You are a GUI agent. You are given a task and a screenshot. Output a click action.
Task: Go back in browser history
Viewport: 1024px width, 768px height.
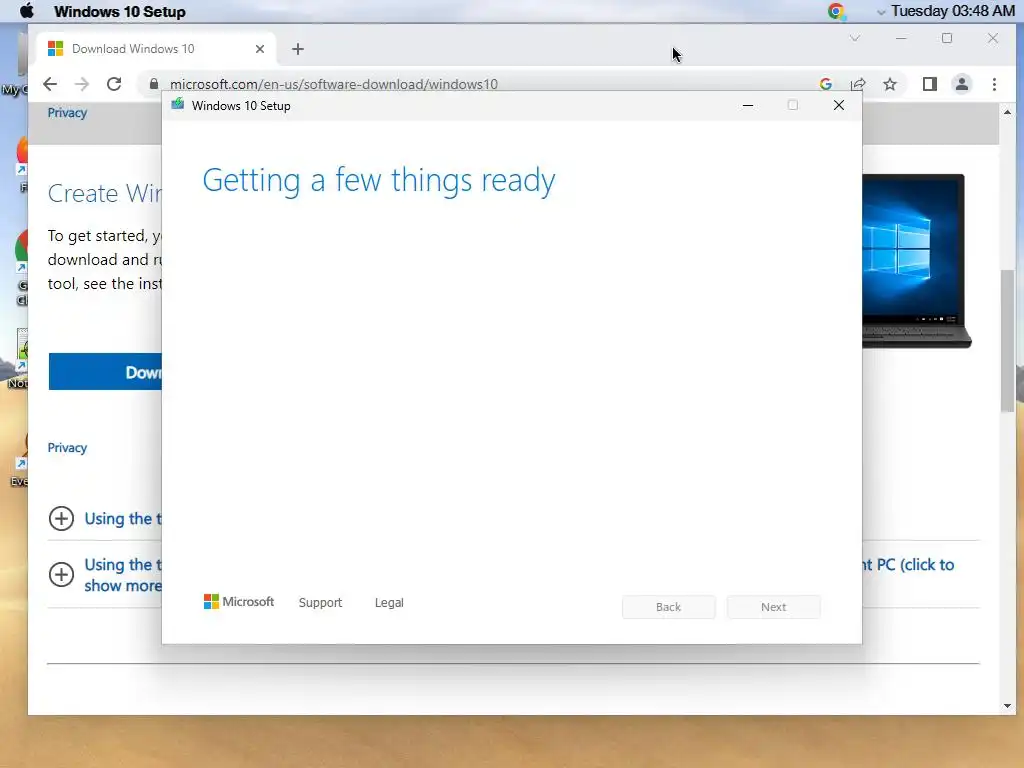pyautogui.click(x=50, y=84)
